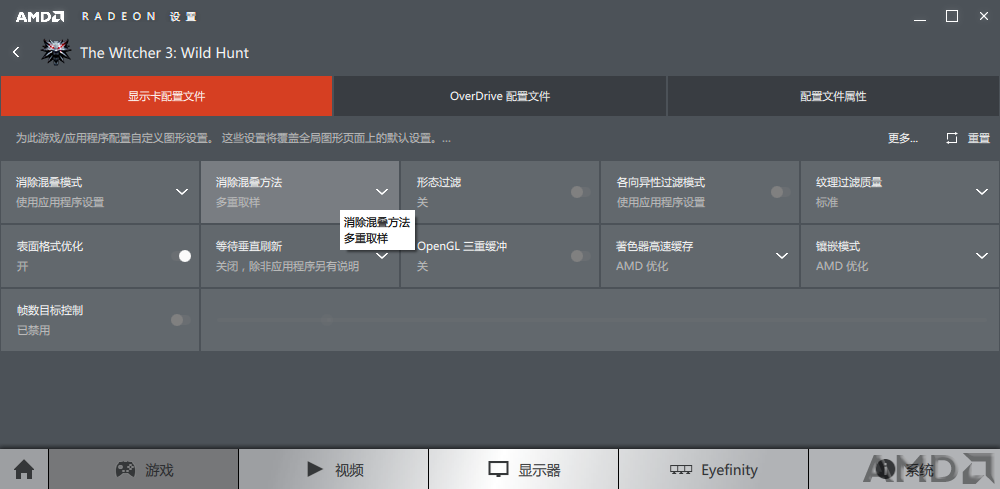Maximize the Radeon settings window

952,17
